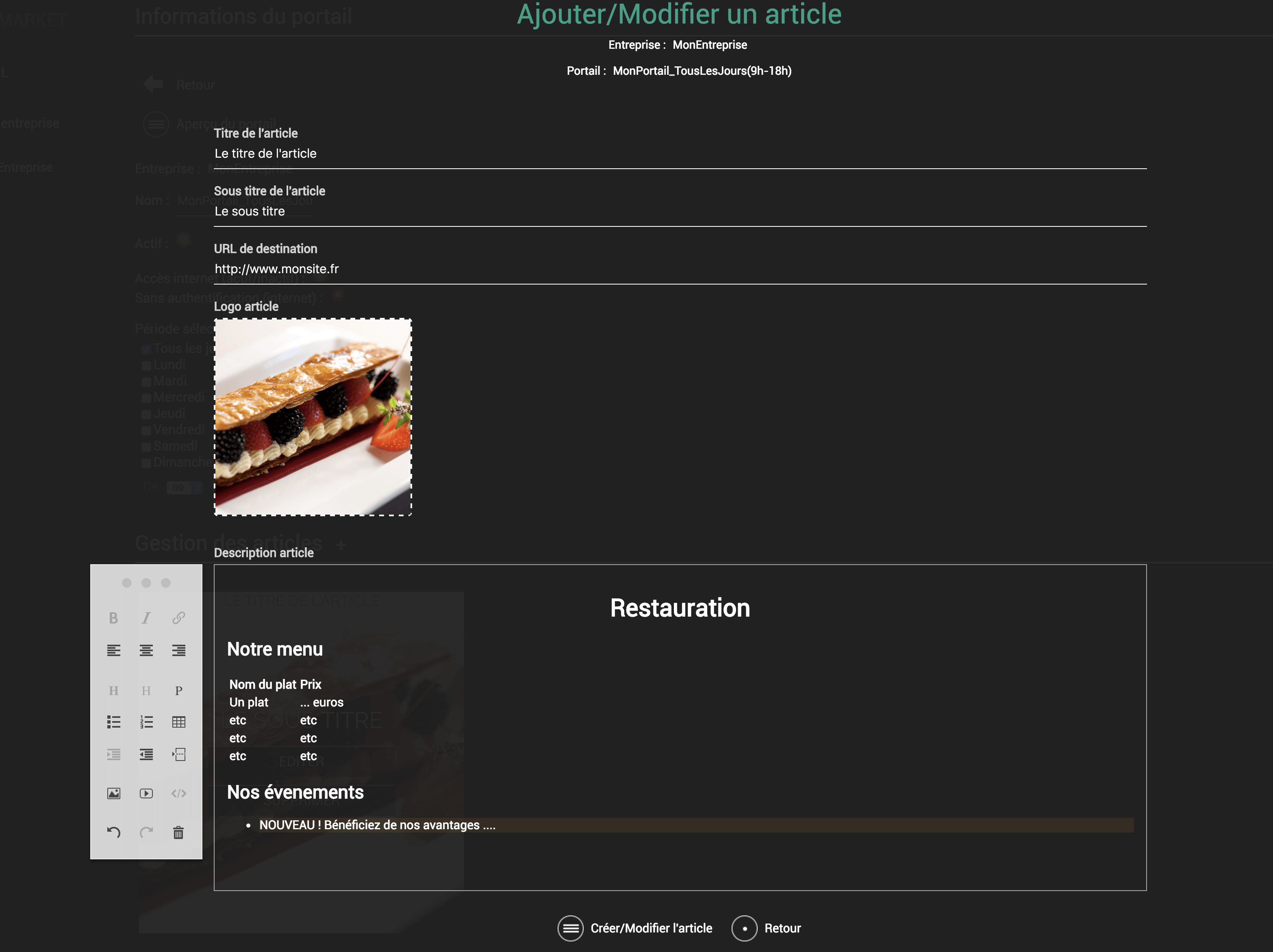The image size is (1273, 952).
Task: Undo the last edit
Action: tap(113, 832)
